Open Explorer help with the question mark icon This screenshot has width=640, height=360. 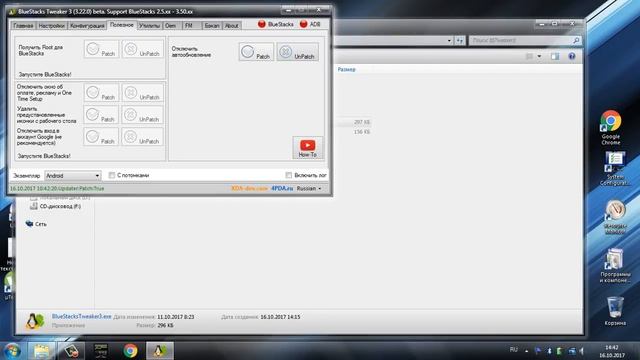click(x=572, y=56)
